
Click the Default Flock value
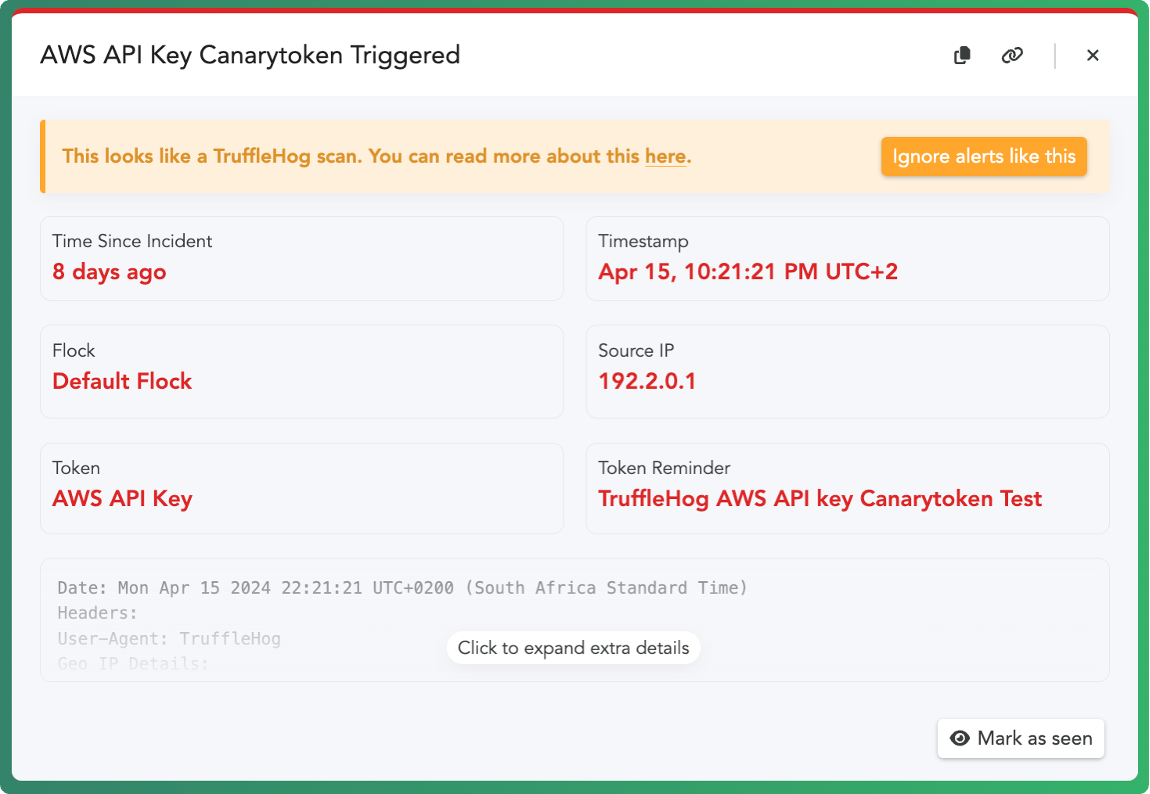122,381
